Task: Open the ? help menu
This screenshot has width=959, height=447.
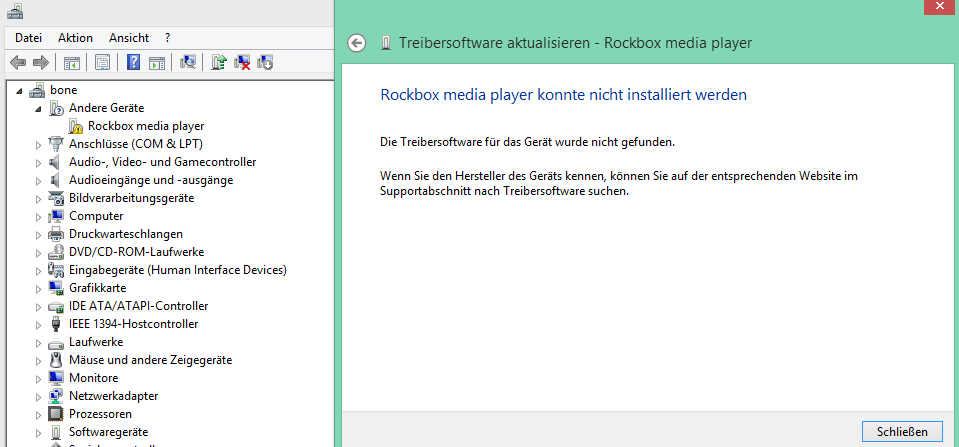Action: tap(168, 38)
